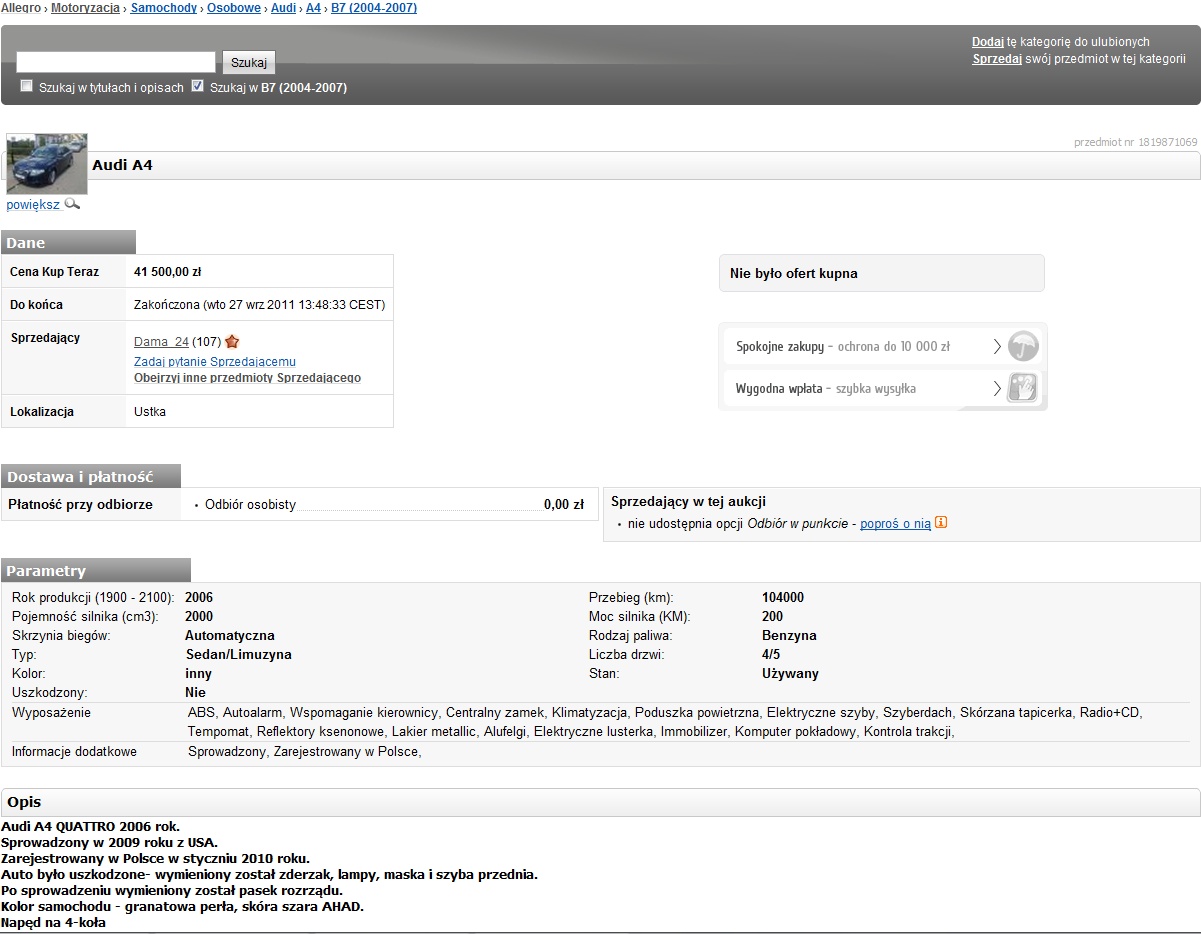Click the Napęd na 4-koła description line

pos(54,923)
